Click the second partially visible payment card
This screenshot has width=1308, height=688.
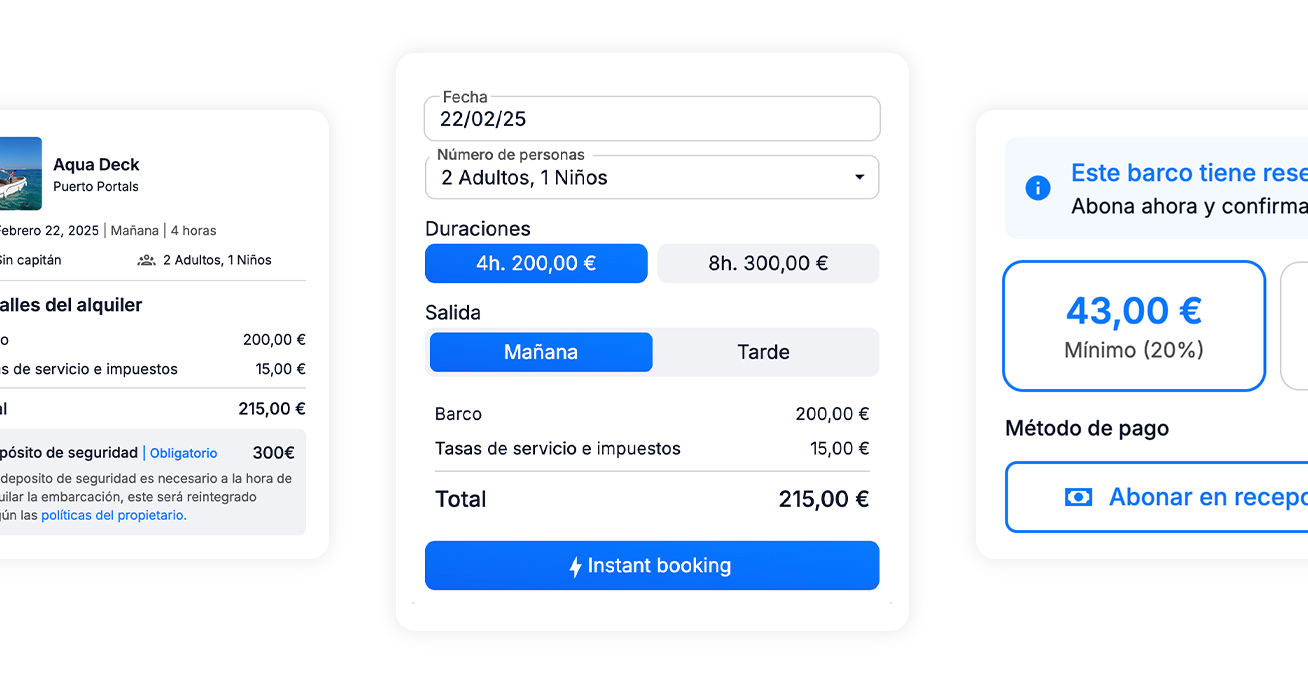(x=1294, y=326)
